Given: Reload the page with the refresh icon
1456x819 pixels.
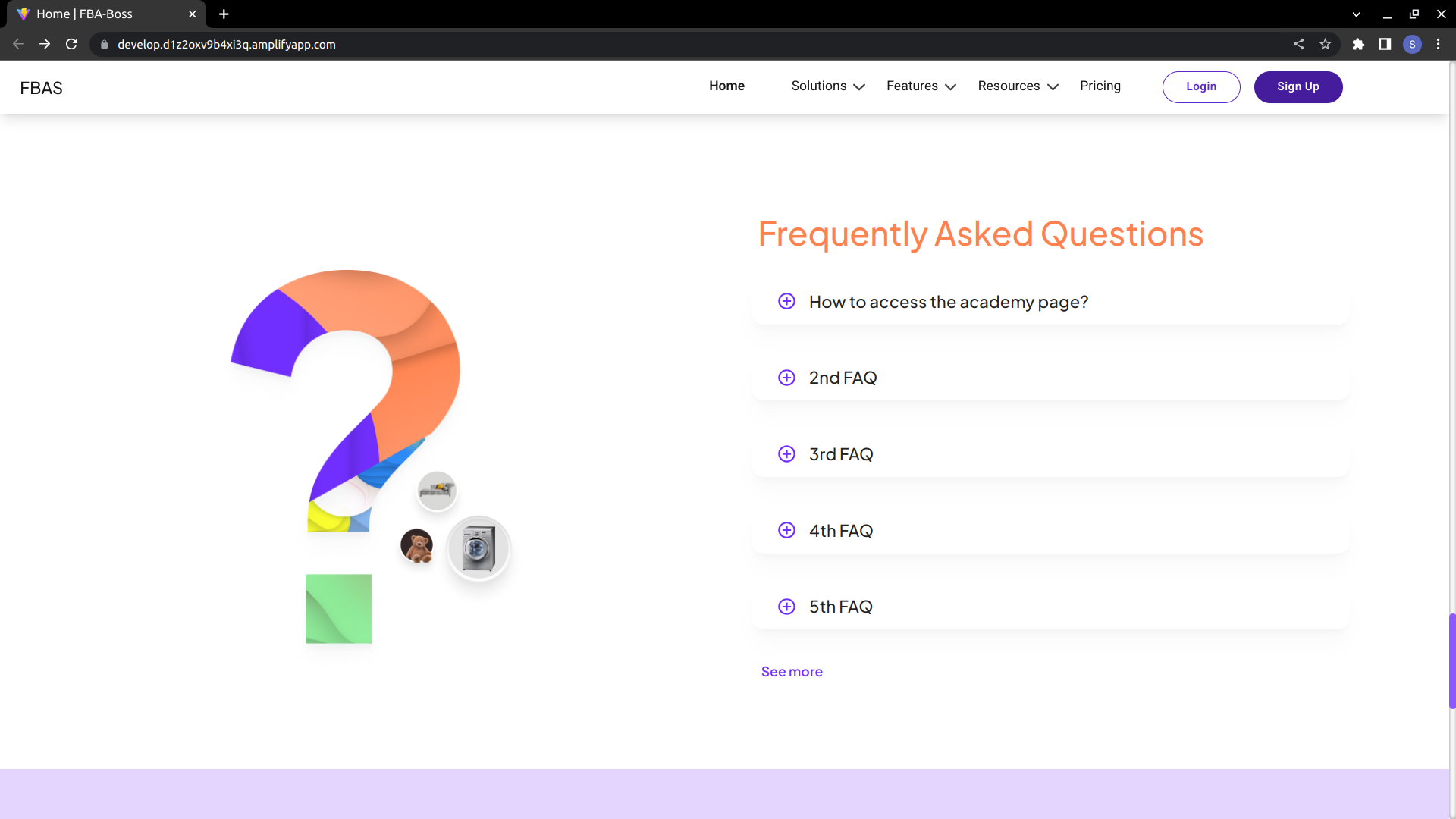Looking at the screenshot, I should tap(71, 44).
